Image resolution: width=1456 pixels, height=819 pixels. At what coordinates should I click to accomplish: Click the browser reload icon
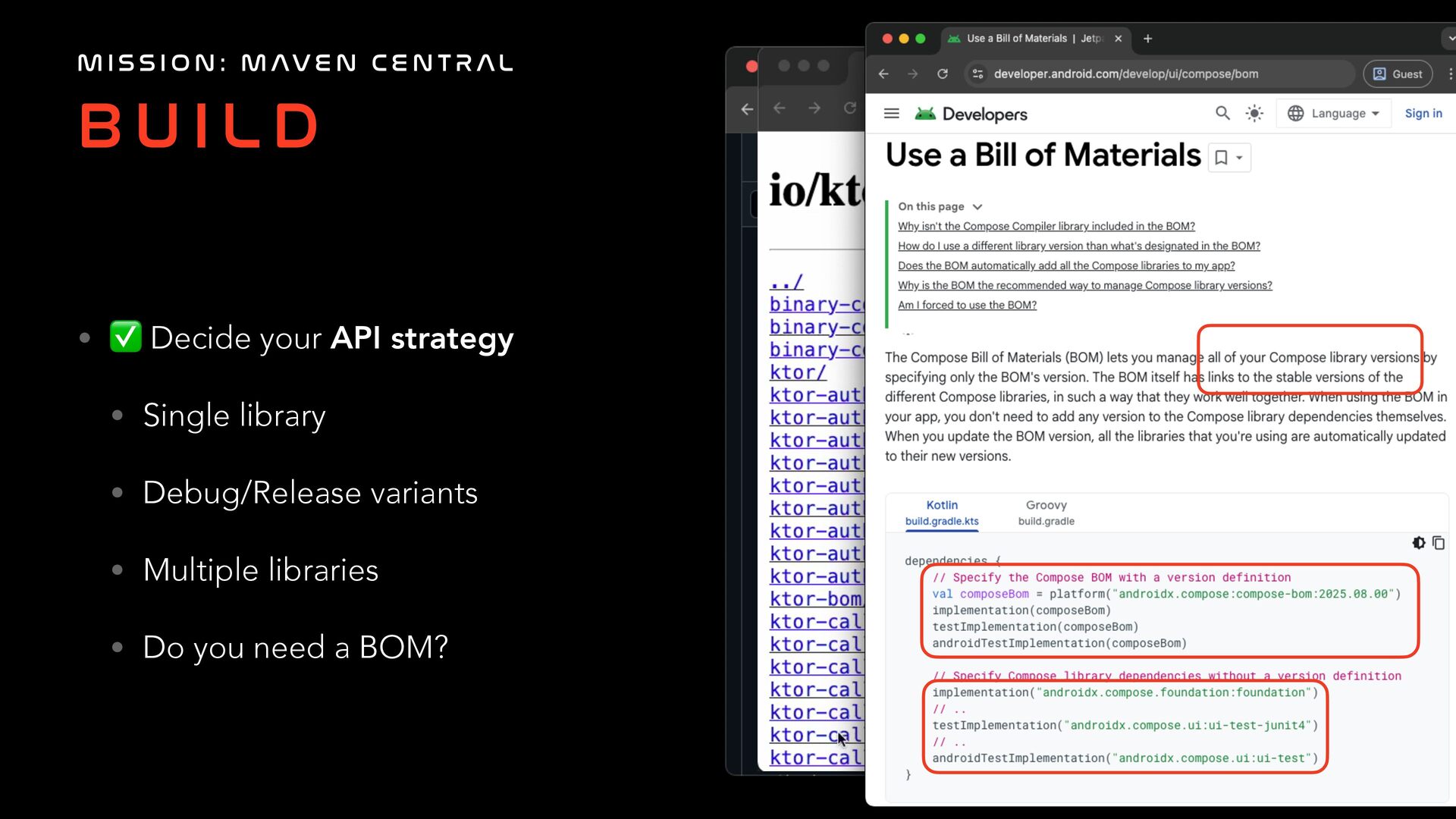942,74
